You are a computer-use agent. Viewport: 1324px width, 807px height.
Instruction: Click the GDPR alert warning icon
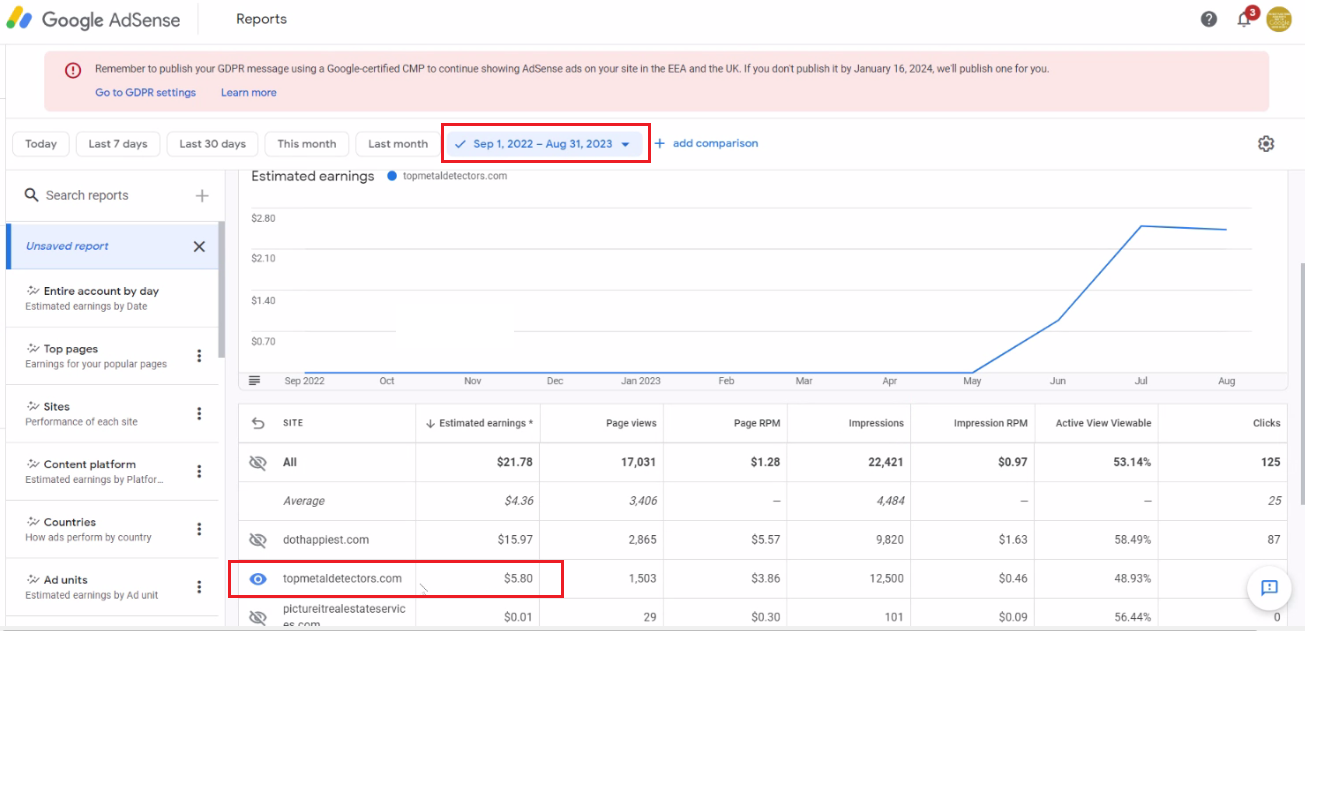73,70
